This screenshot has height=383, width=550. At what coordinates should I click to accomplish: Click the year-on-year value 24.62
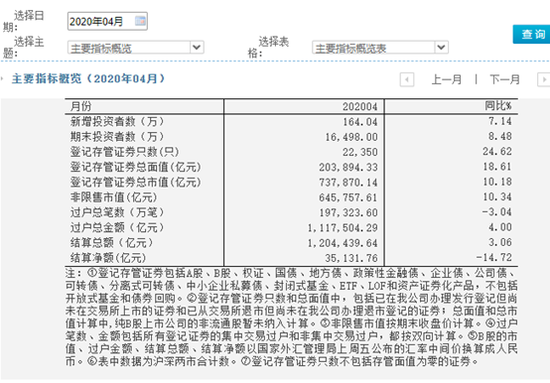pos(497,151)
